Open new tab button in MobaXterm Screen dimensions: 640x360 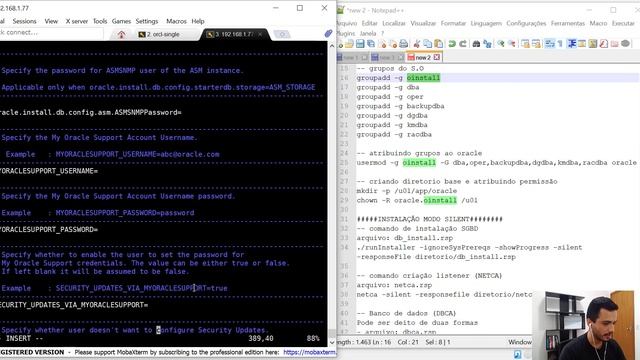[282, 34]
